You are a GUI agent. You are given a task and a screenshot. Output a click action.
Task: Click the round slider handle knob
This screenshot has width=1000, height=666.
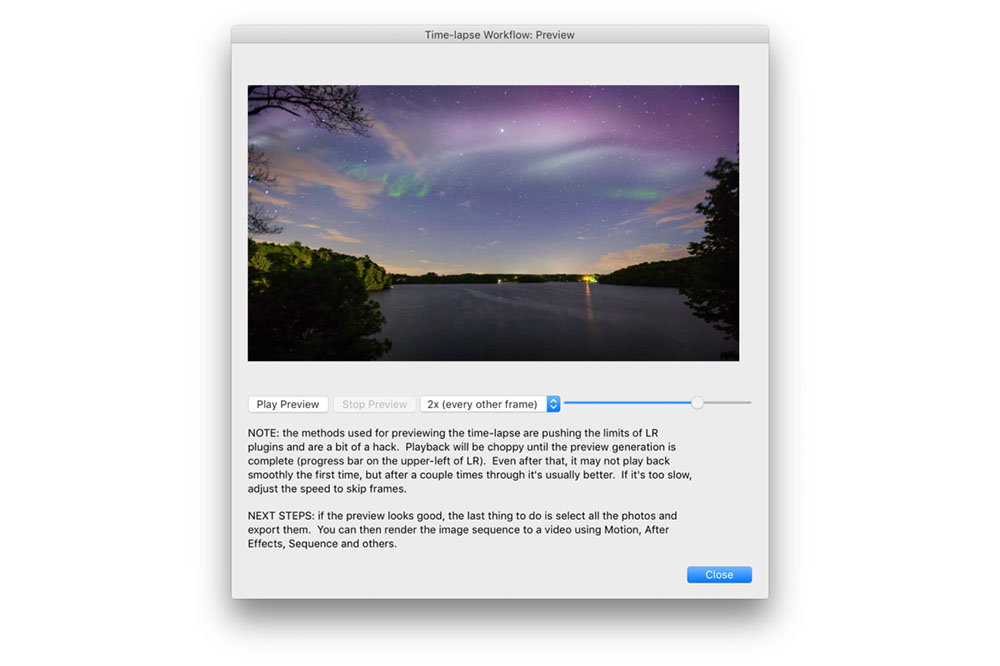697,403
